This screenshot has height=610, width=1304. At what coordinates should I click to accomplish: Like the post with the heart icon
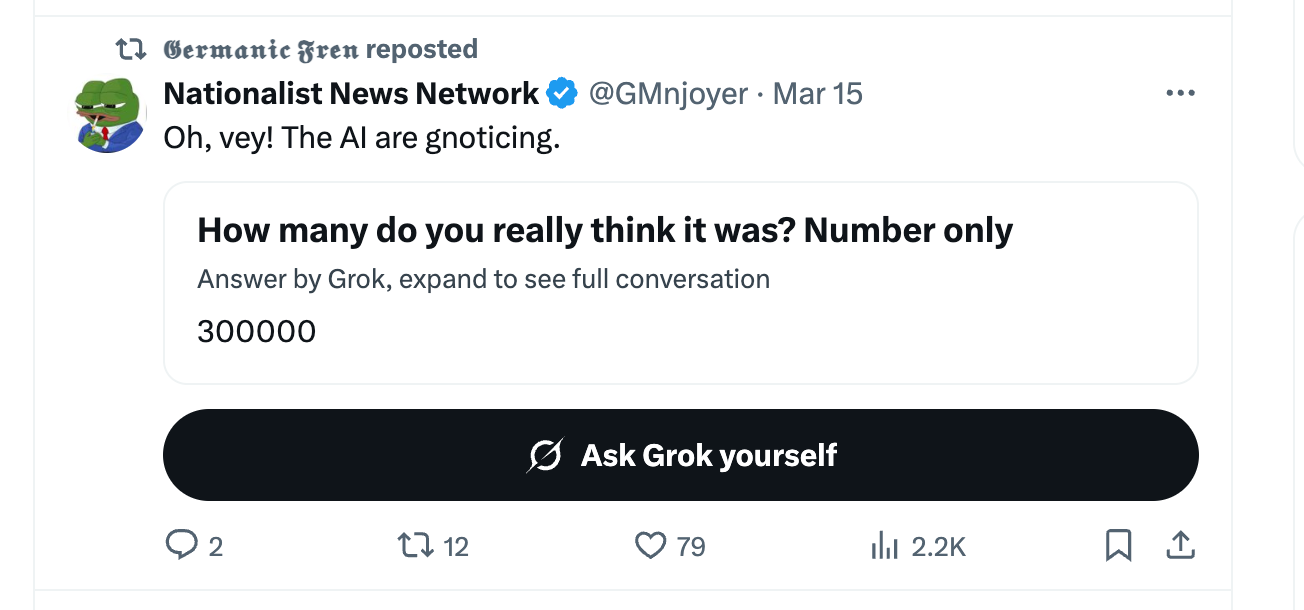tap(651, 545)
